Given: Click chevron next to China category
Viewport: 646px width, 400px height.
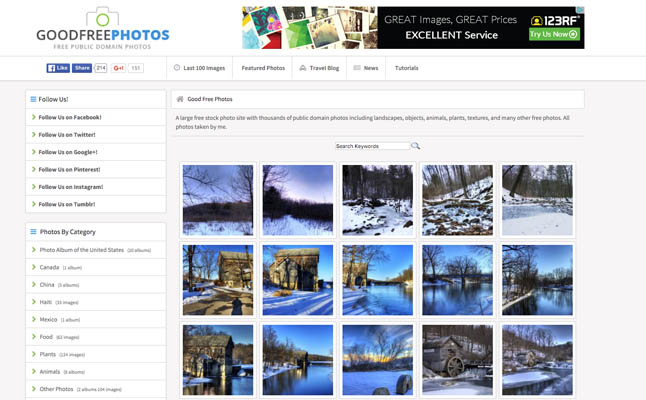Looking at the screenshot, I should 33,284.
